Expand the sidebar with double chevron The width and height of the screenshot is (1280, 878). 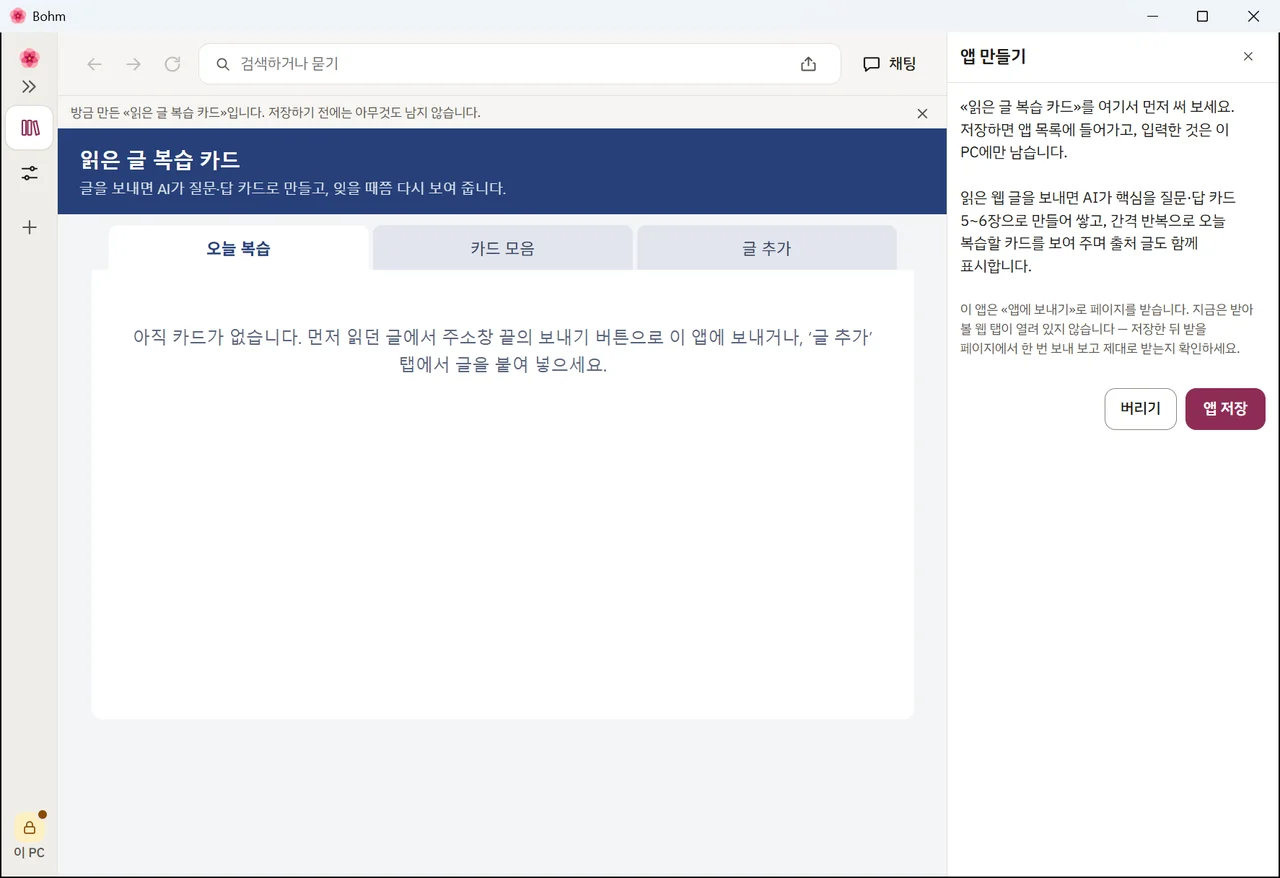tap(29, 87)
